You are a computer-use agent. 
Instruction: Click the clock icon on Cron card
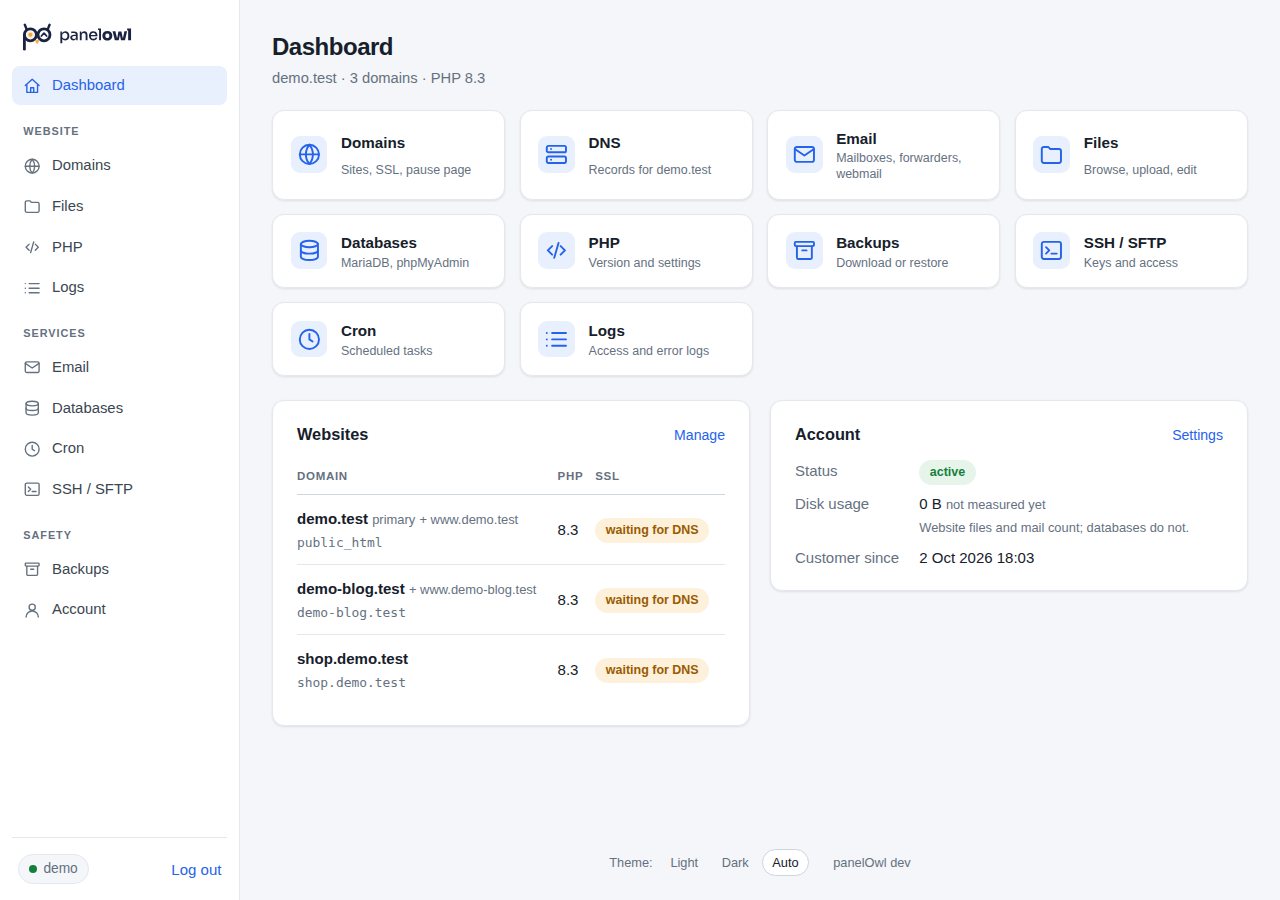(x=309, y=338)
